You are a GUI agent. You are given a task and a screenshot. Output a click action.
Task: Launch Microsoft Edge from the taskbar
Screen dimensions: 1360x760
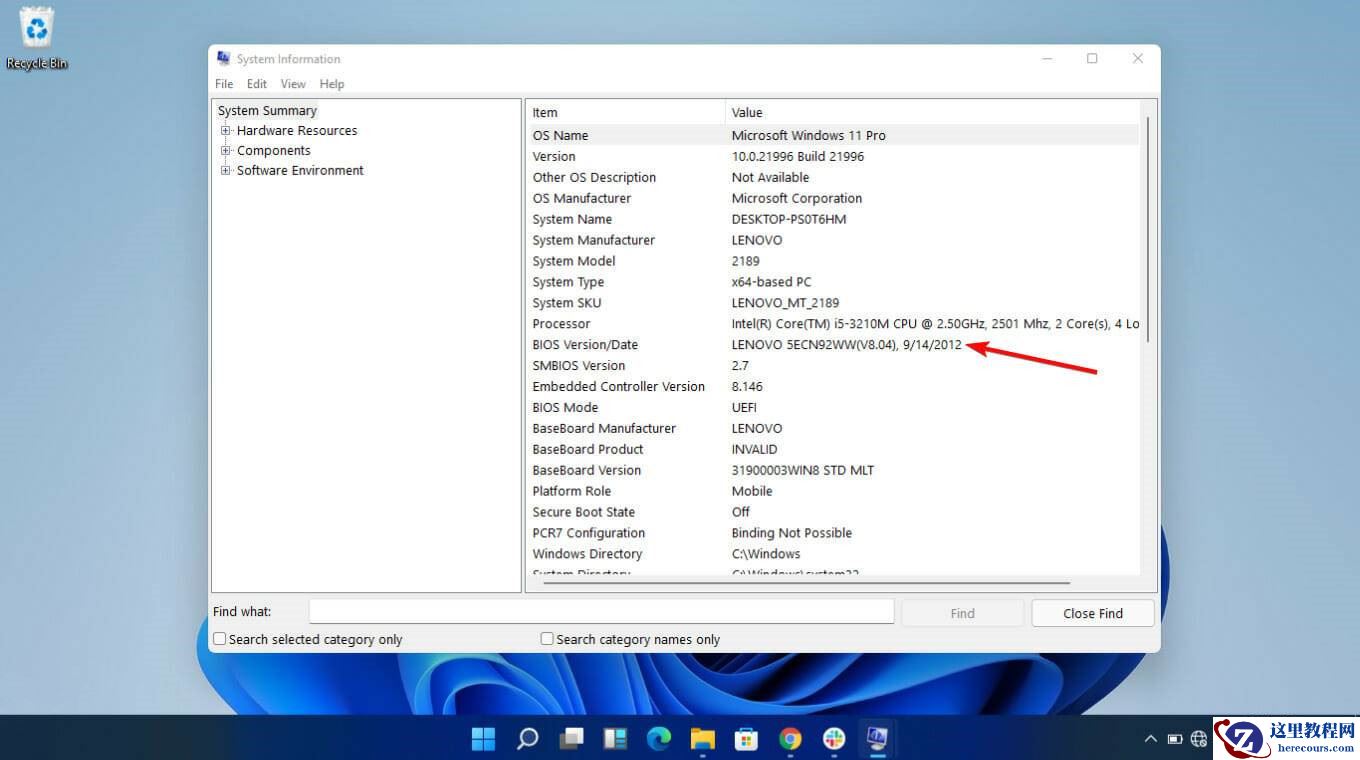(659, 738)
